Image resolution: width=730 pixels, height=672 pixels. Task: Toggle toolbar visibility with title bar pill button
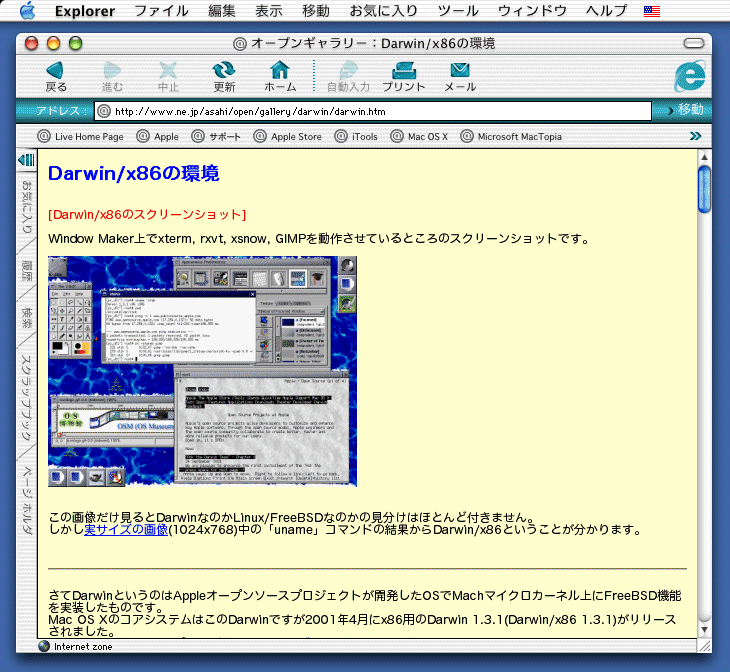[694, 43]
